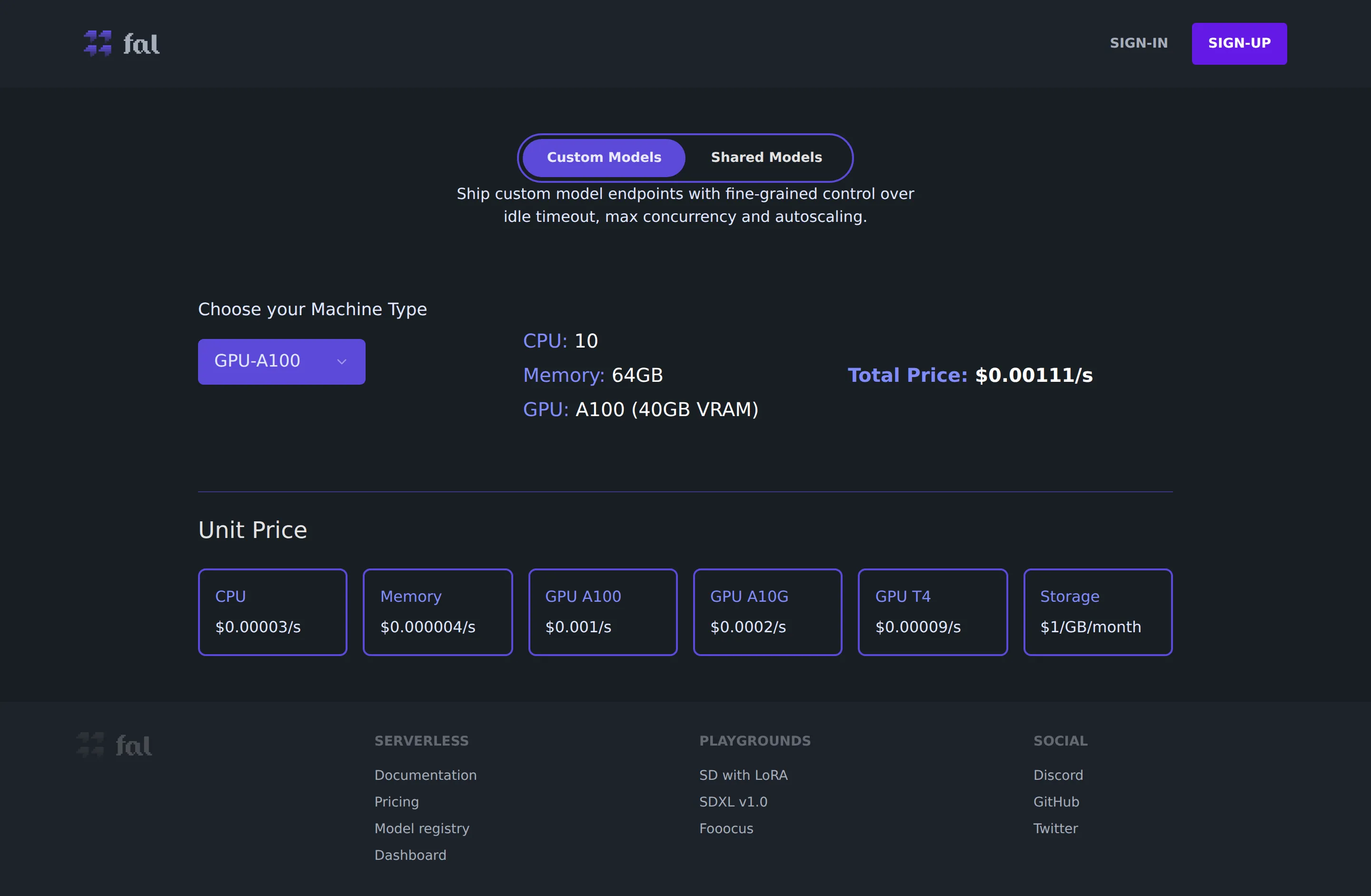Open the SIGN-IN link
Screen dimensions: 1371x896
pyautogui.click(x=1138, y=43)
